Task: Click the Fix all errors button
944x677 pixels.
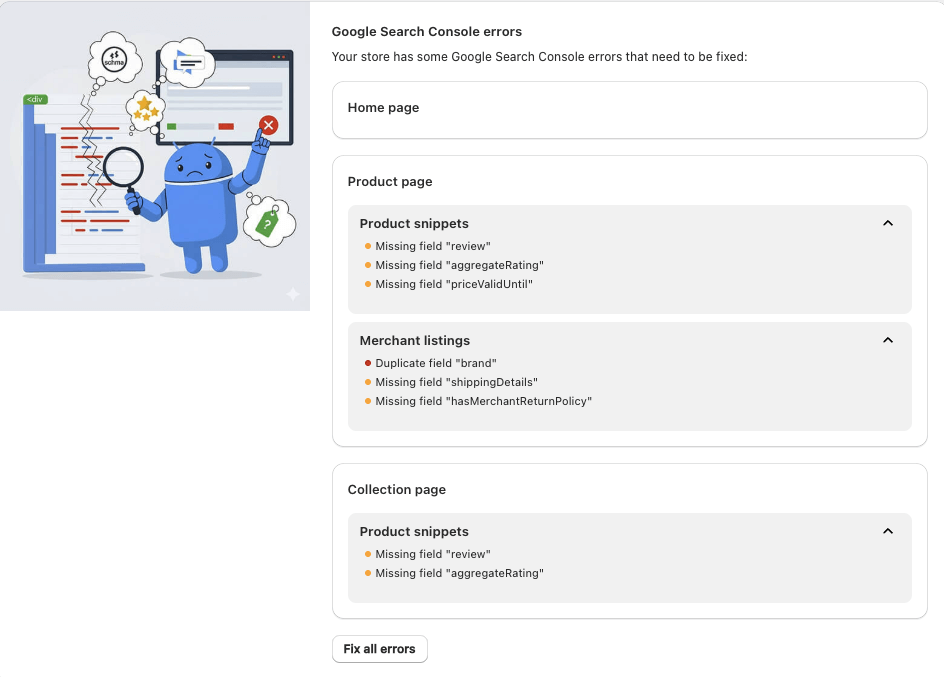Action: tap(379, 649)
